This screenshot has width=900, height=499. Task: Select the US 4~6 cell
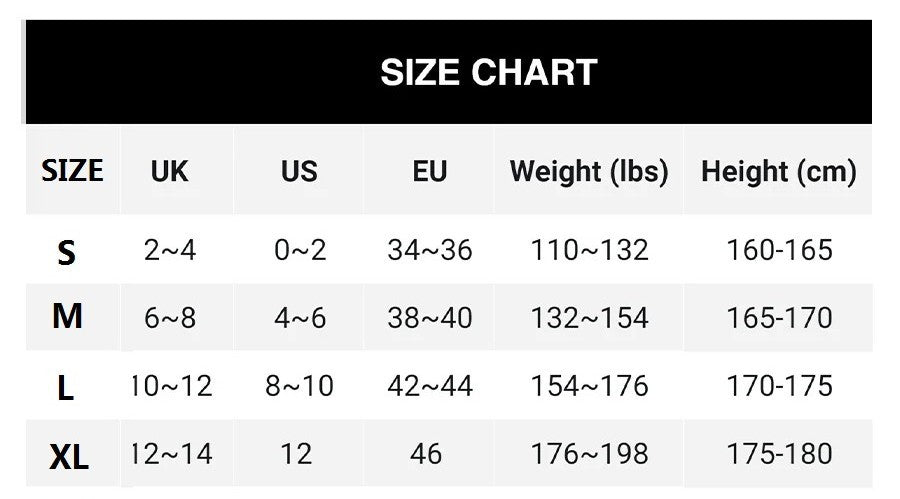tap(300, 318)
